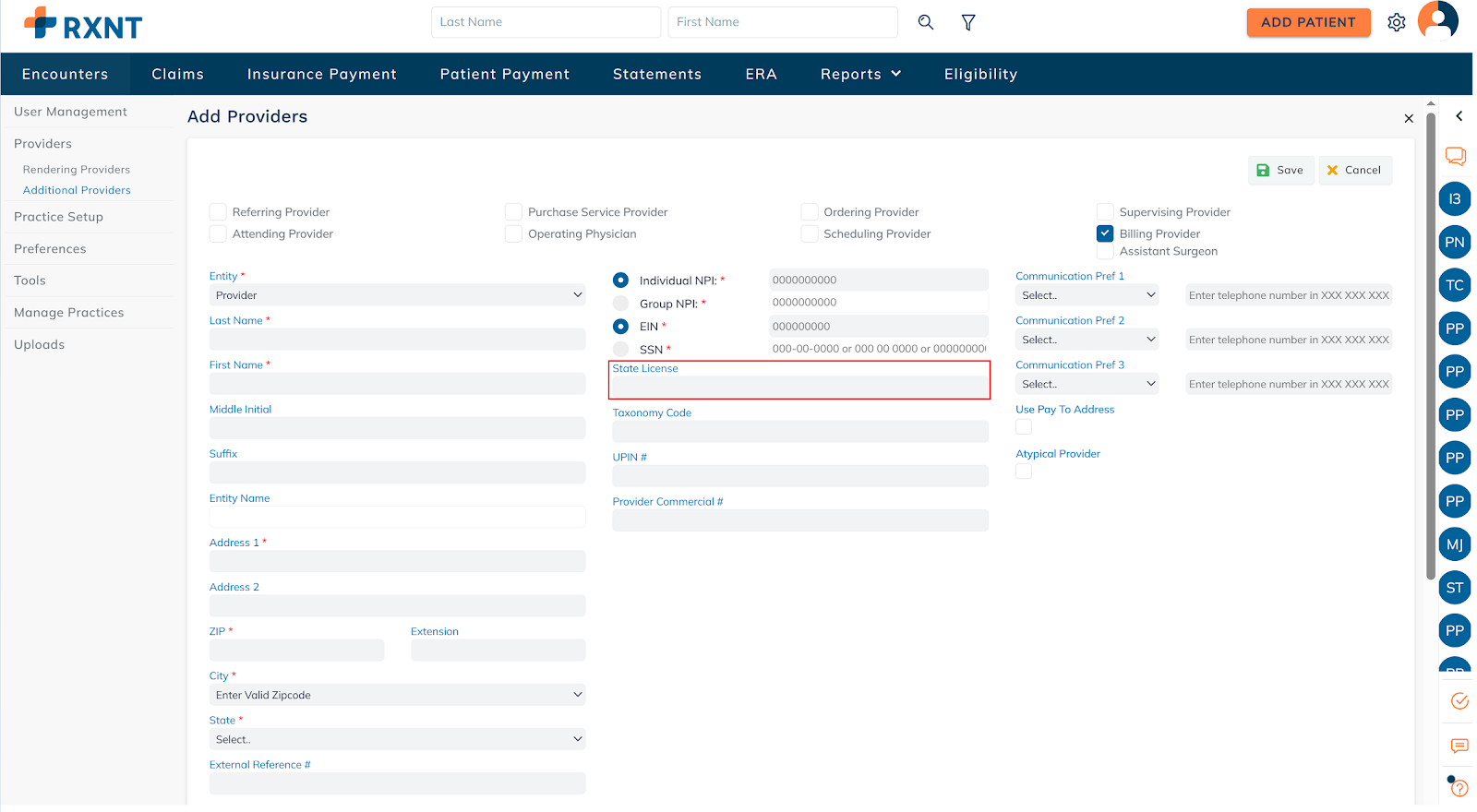This screenshot has height=812, width=1477.
Task: Open Rendering Providers in the sidebar
Action: click(x=77, y=170)
